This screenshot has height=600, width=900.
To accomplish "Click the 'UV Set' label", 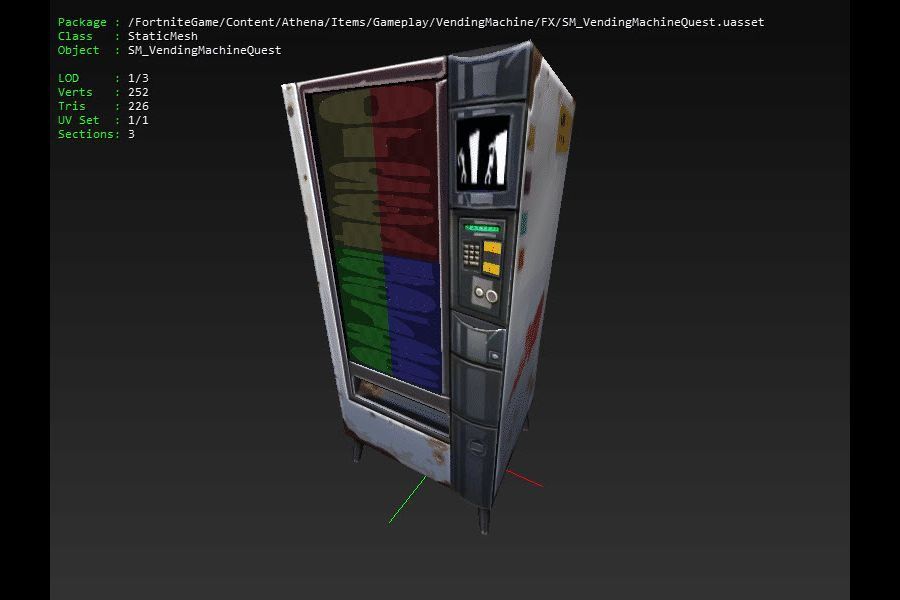I will 79,120.
